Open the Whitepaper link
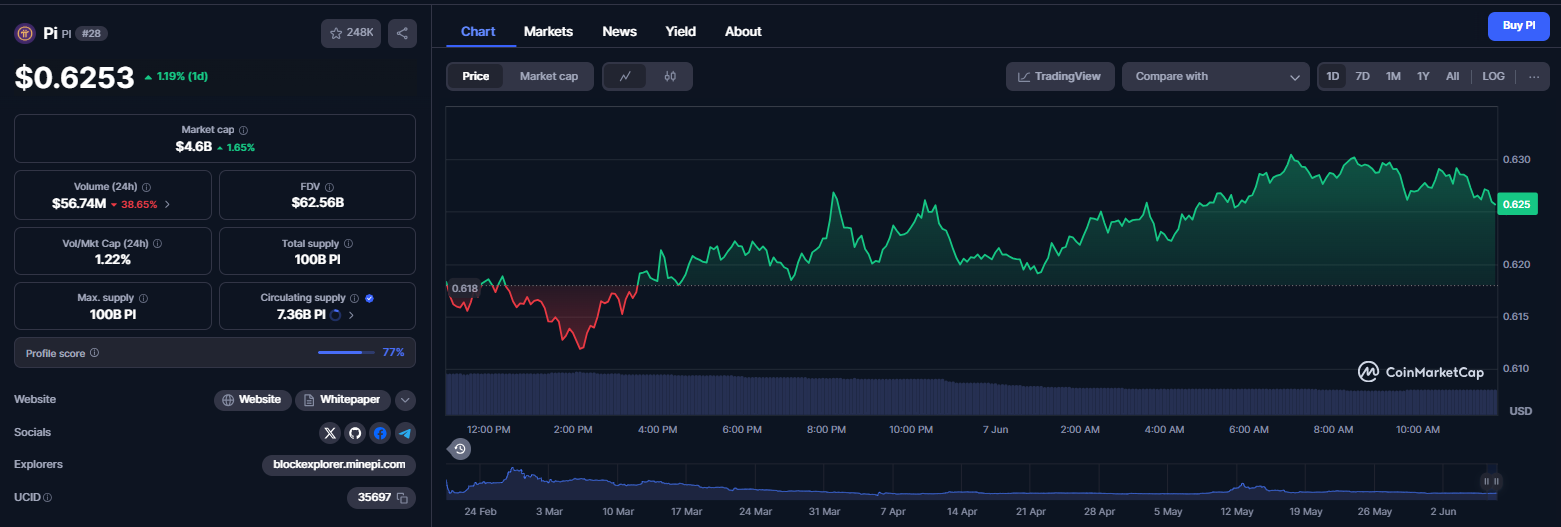1561x527 pixels. [343, 400]
